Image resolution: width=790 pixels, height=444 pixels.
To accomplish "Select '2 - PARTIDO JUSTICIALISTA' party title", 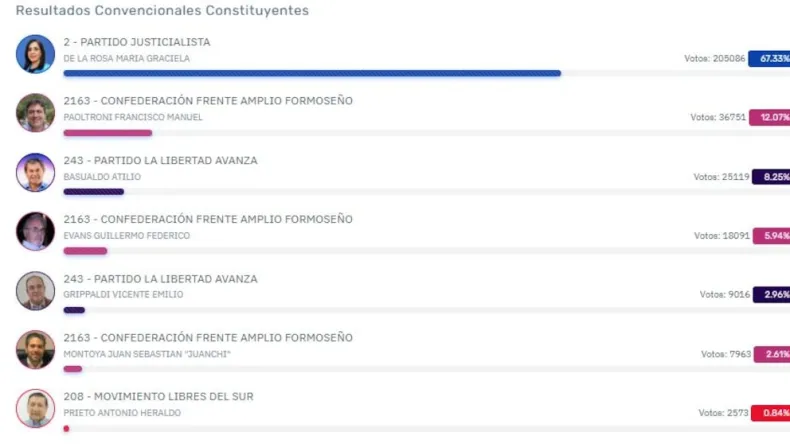I will [x=137, y=42].
